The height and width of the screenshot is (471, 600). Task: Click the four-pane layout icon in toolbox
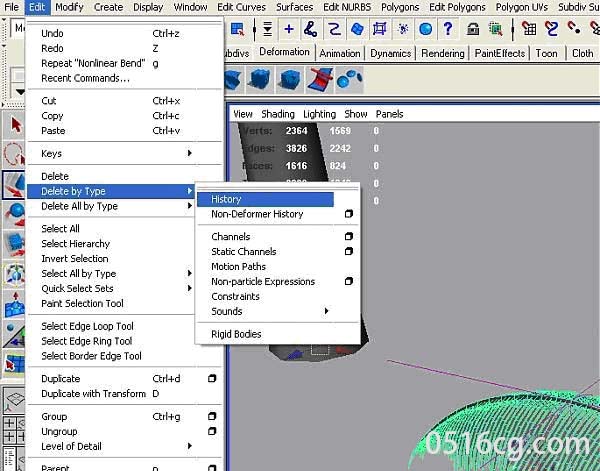pos(14,429)
